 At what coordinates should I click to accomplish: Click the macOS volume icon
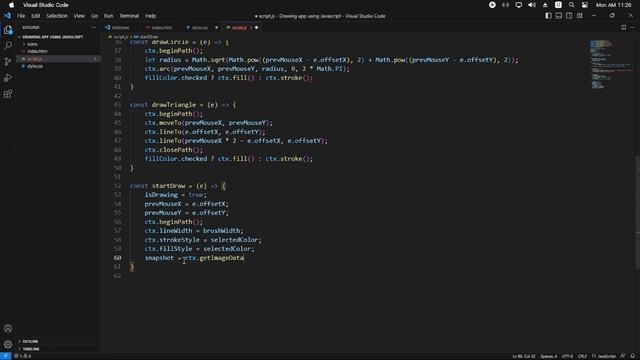tap(532, 5)
